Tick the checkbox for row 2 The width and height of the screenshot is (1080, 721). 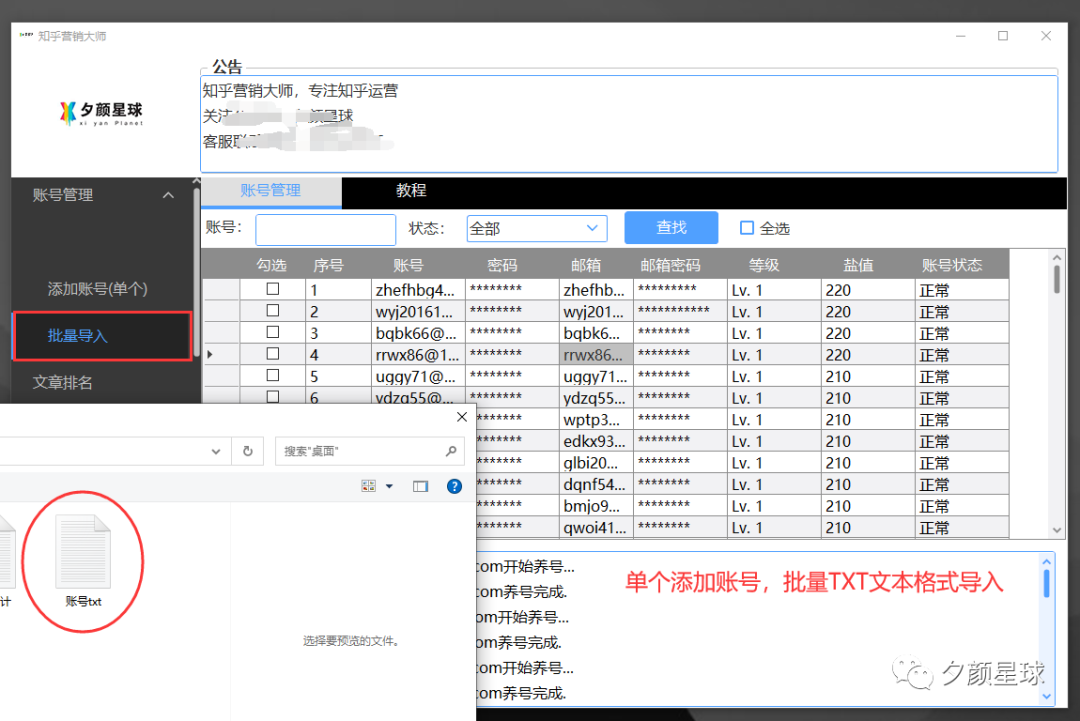click(x=273, y=311)
